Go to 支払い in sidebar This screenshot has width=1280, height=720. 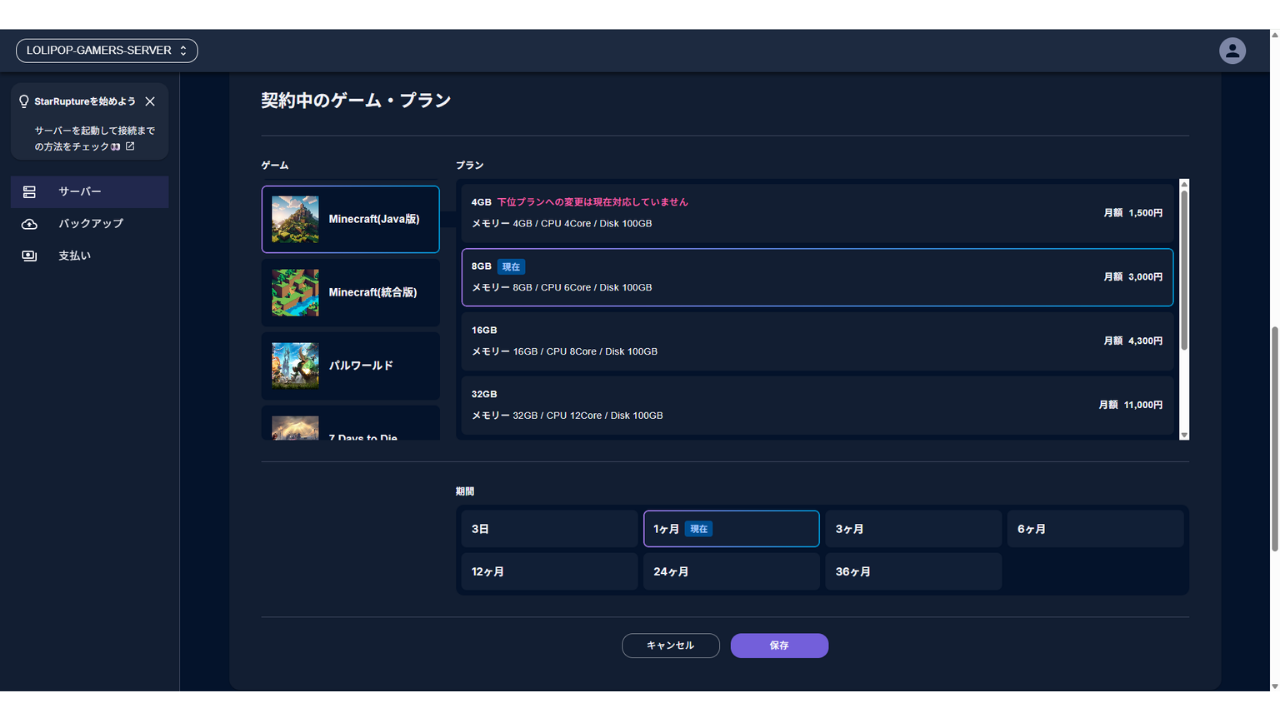tap(89, 256)
